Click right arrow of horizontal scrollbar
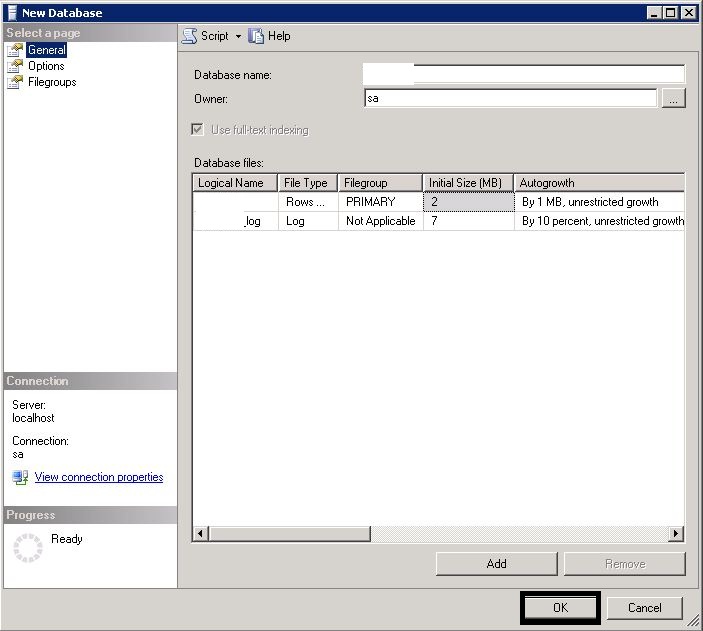 676,534
